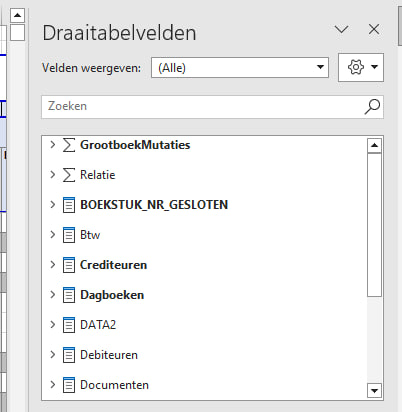Open the gear tools layout menu
Viewport: 402px width, 412px height.
coord(361,67)
